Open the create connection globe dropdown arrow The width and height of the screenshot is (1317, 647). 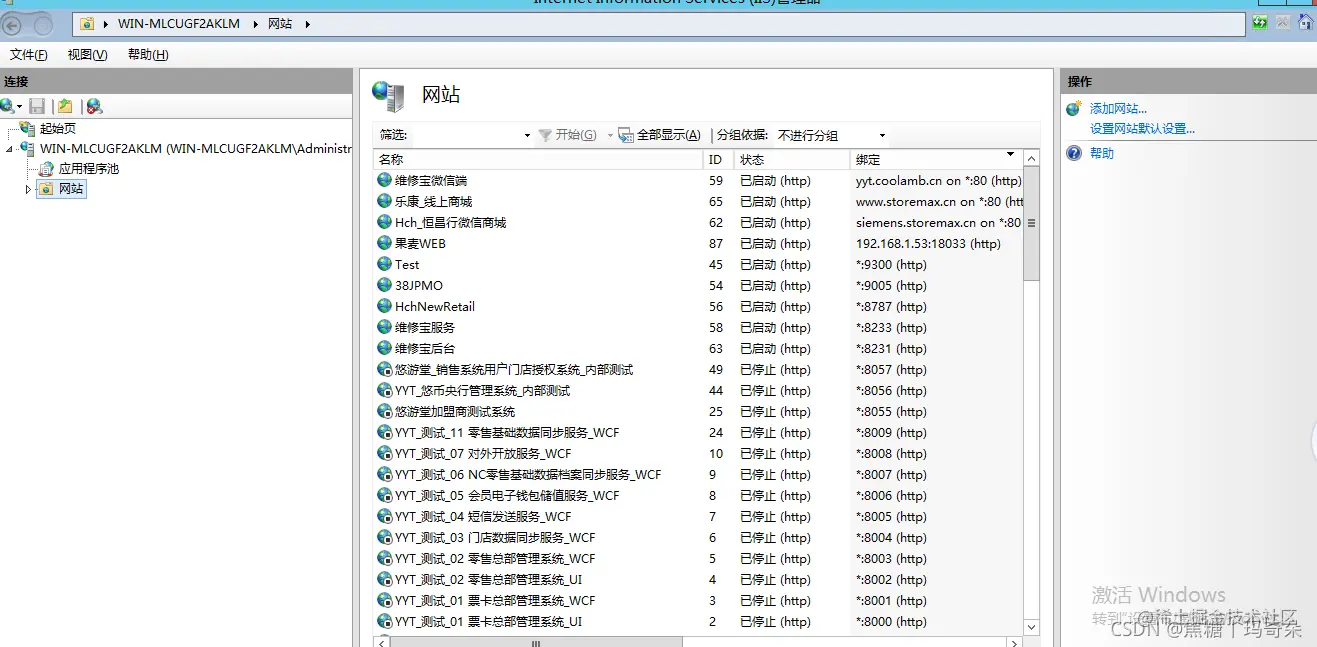(19, 107)
